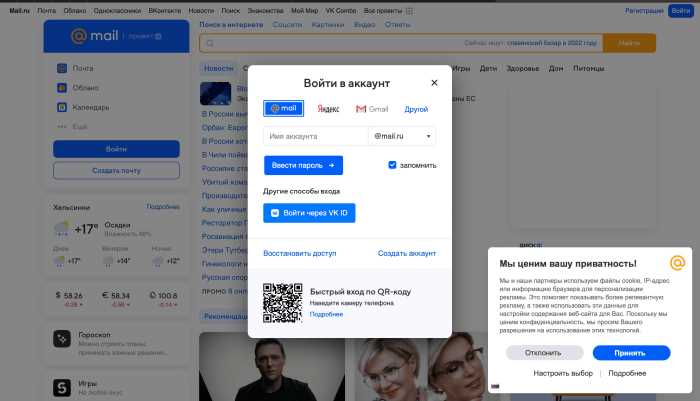
Task: Open the Восстановить доступ link
Action: point(300,253)
